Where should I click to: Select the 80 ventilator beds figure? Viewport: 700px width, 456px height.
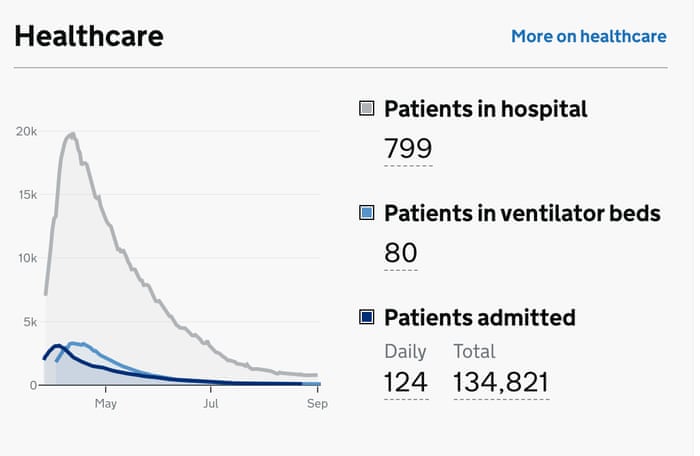click(401, 253)
